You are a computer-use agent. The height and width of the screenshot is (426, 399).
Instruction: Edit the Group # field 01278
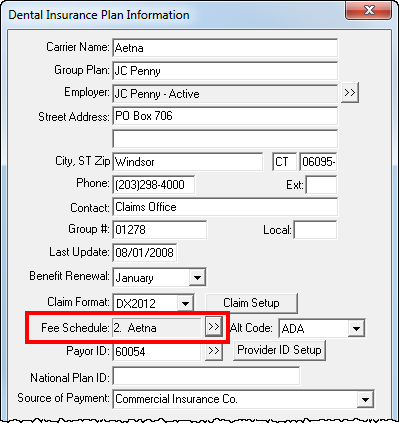160,230
